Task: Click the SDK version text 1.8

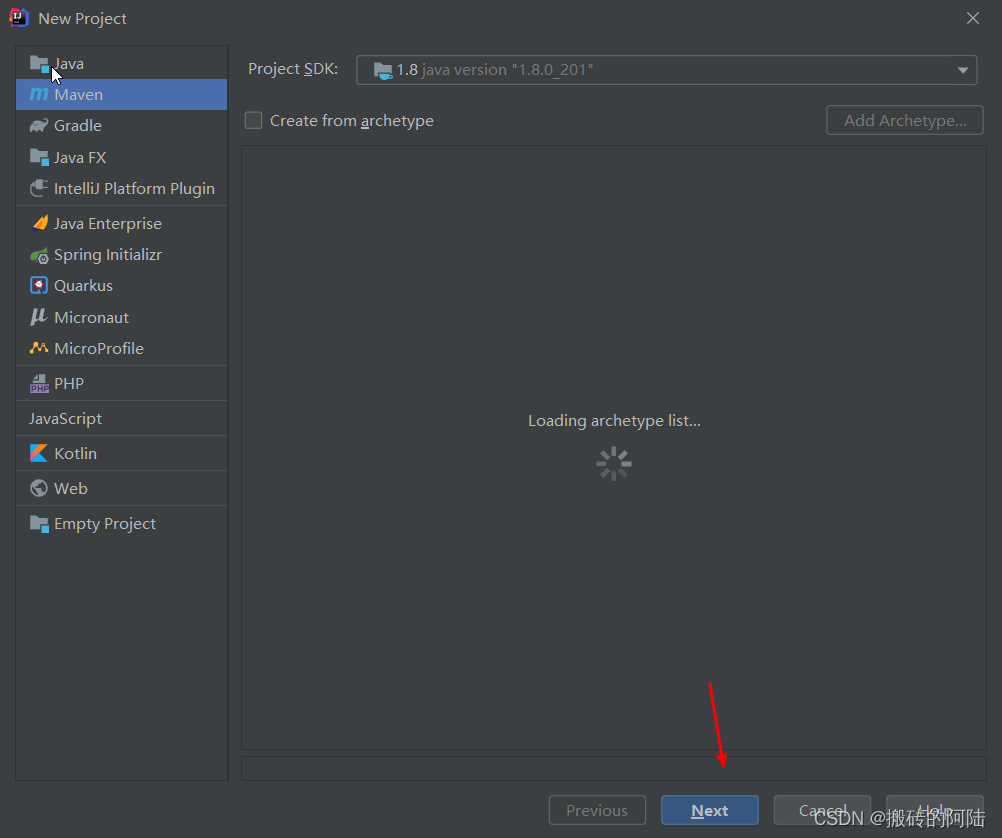Action: click(407, 70)
